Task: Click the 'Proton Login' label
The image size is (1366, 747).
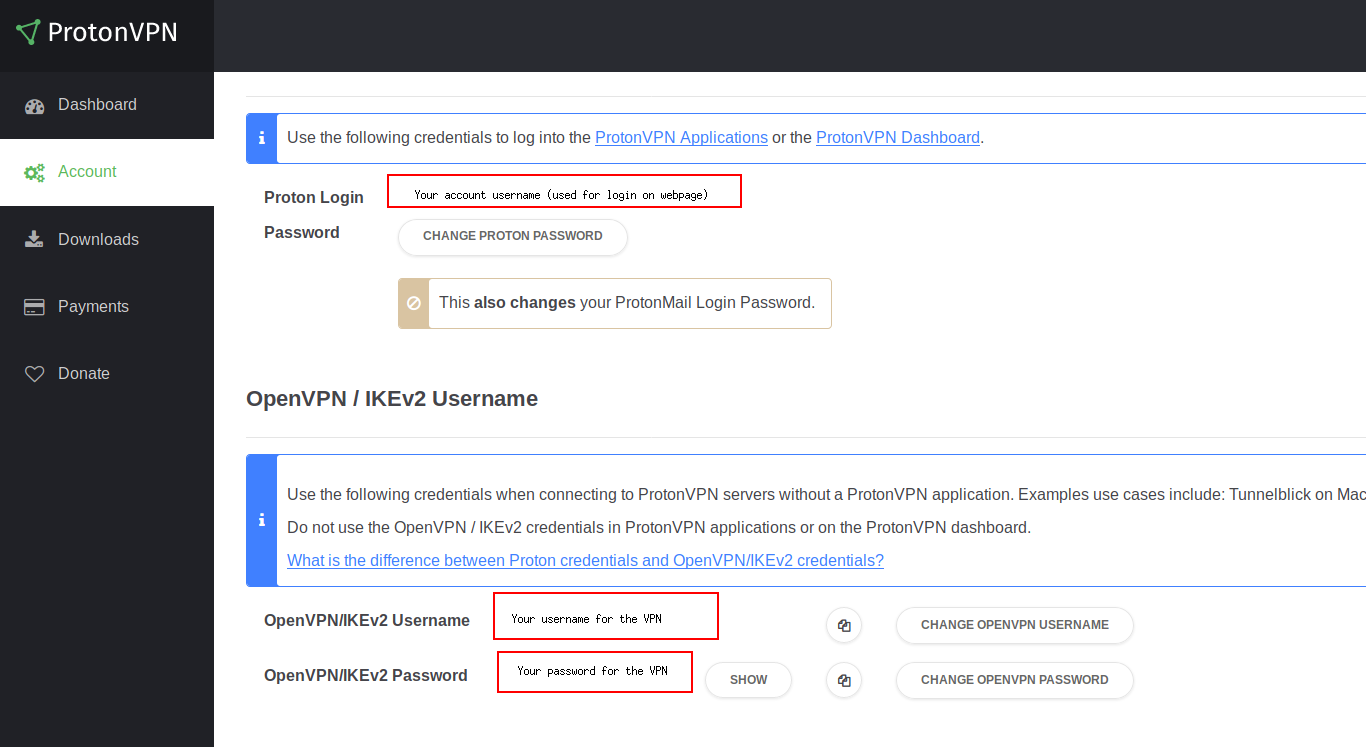Action: click(x=314, y=198)
